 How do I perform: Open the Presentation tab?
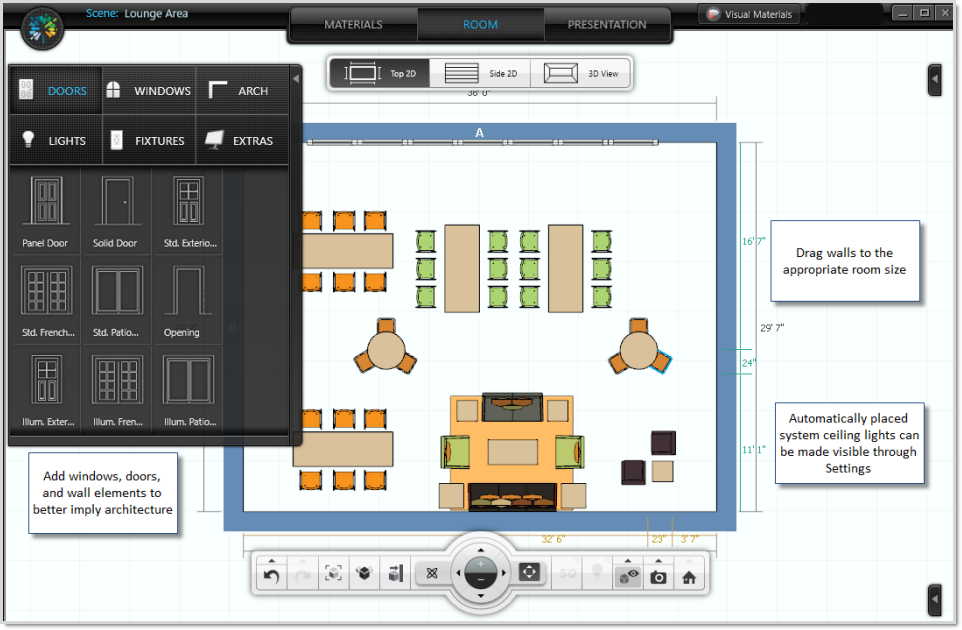tap(607, 25)
